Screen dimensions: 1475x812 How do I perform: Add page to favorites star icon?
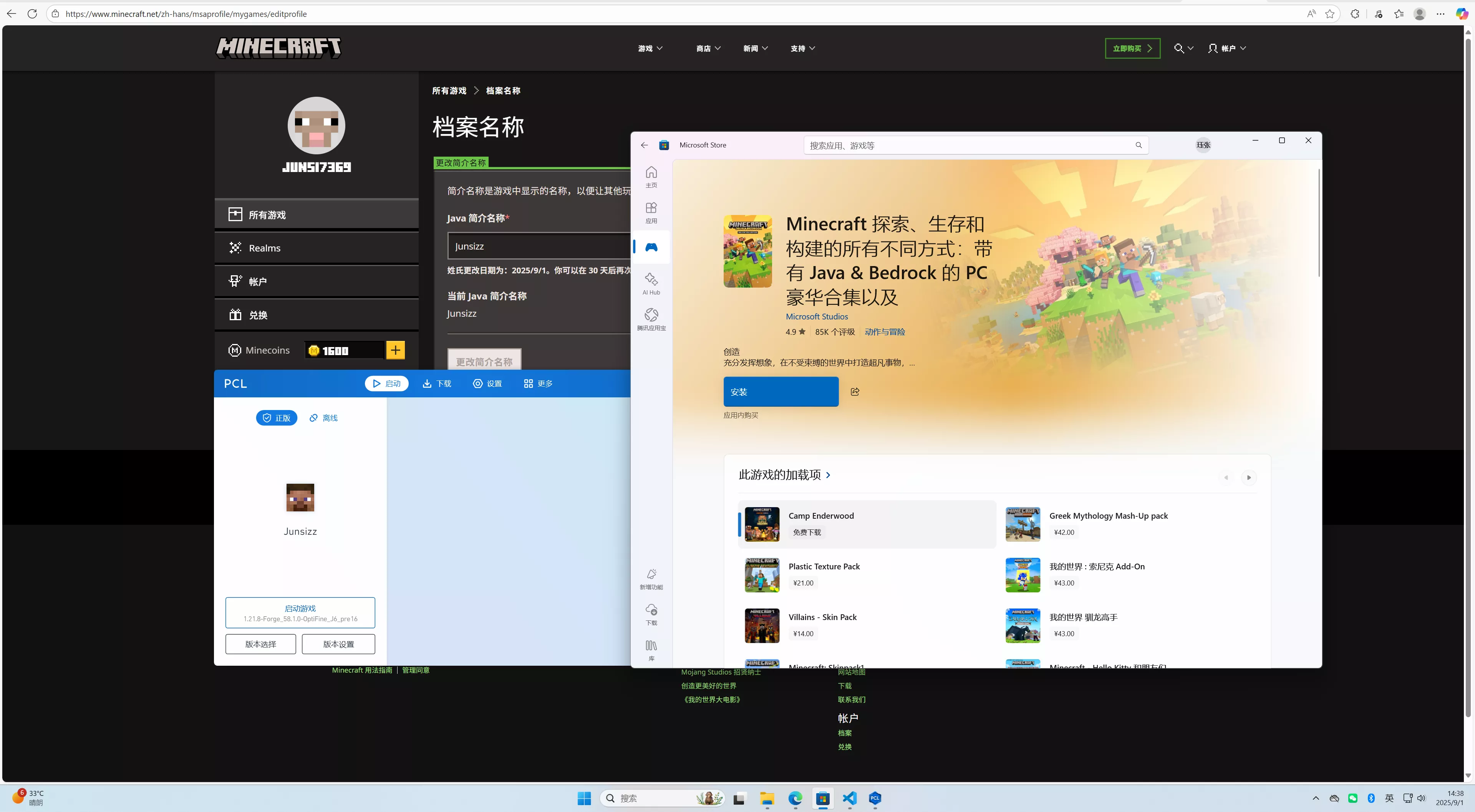click(1329, 14)
